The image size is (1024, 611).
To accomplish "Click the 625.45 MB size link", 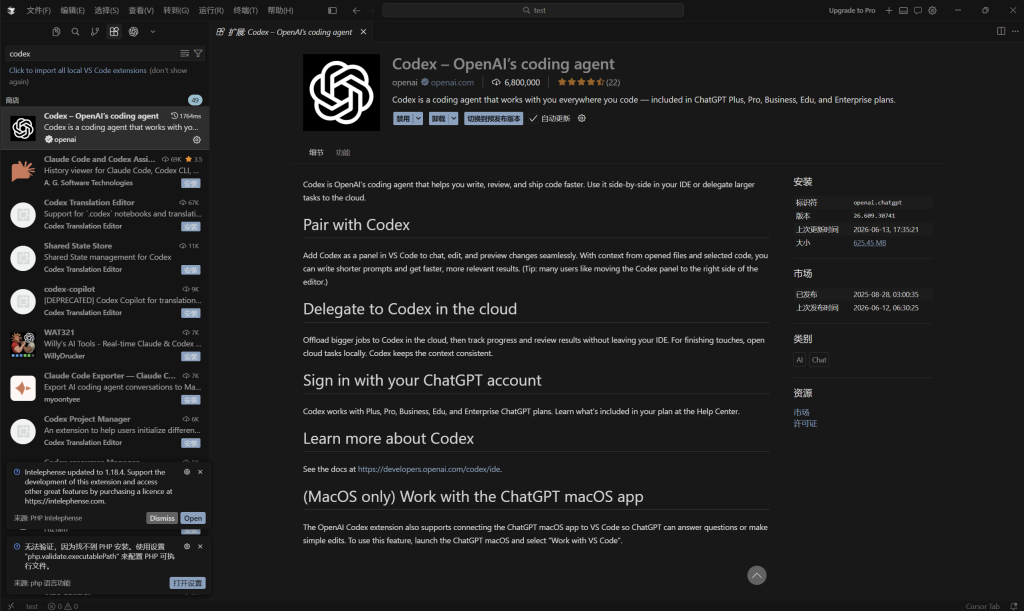I will coord(869,243).
